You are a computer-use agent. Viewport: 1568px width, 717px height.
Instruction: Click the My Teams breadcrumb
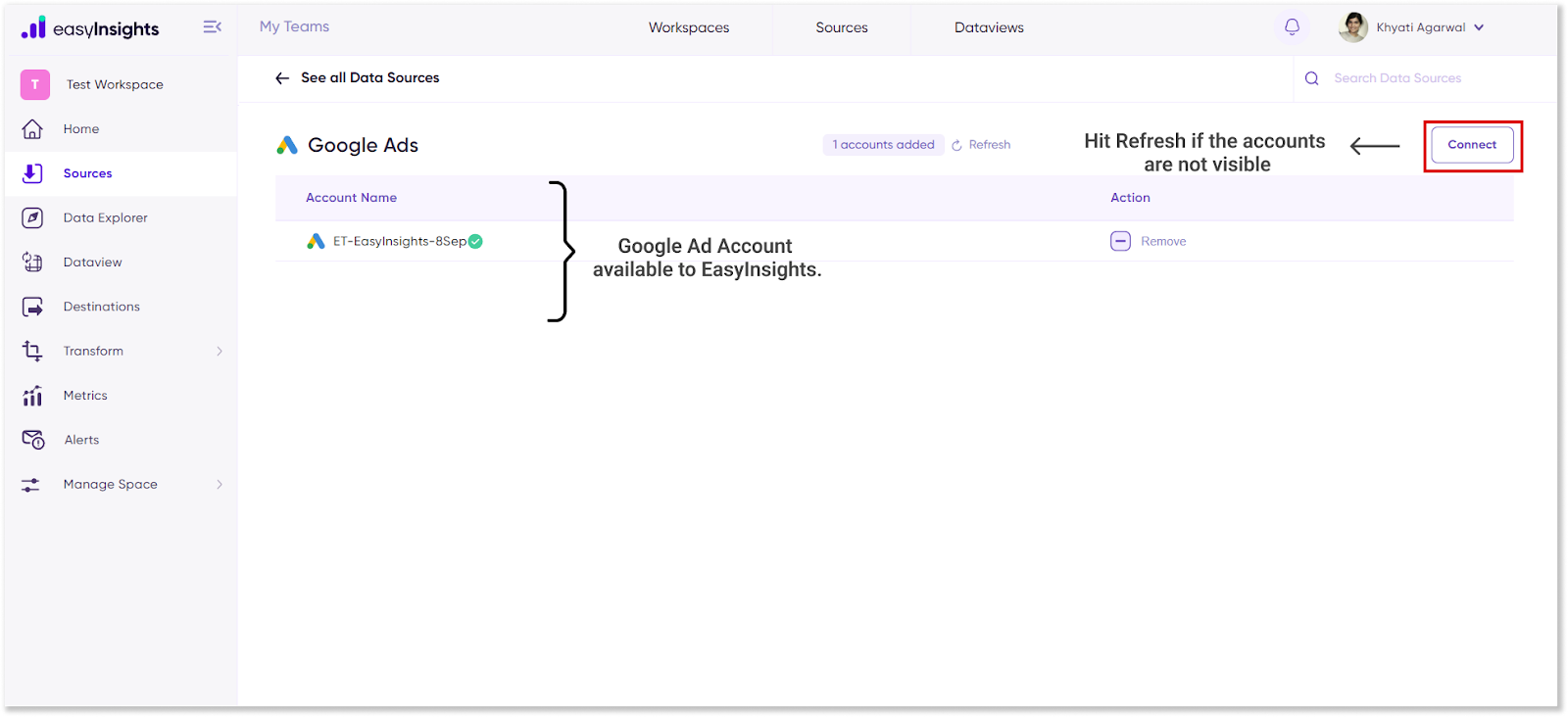click(294, 27)
